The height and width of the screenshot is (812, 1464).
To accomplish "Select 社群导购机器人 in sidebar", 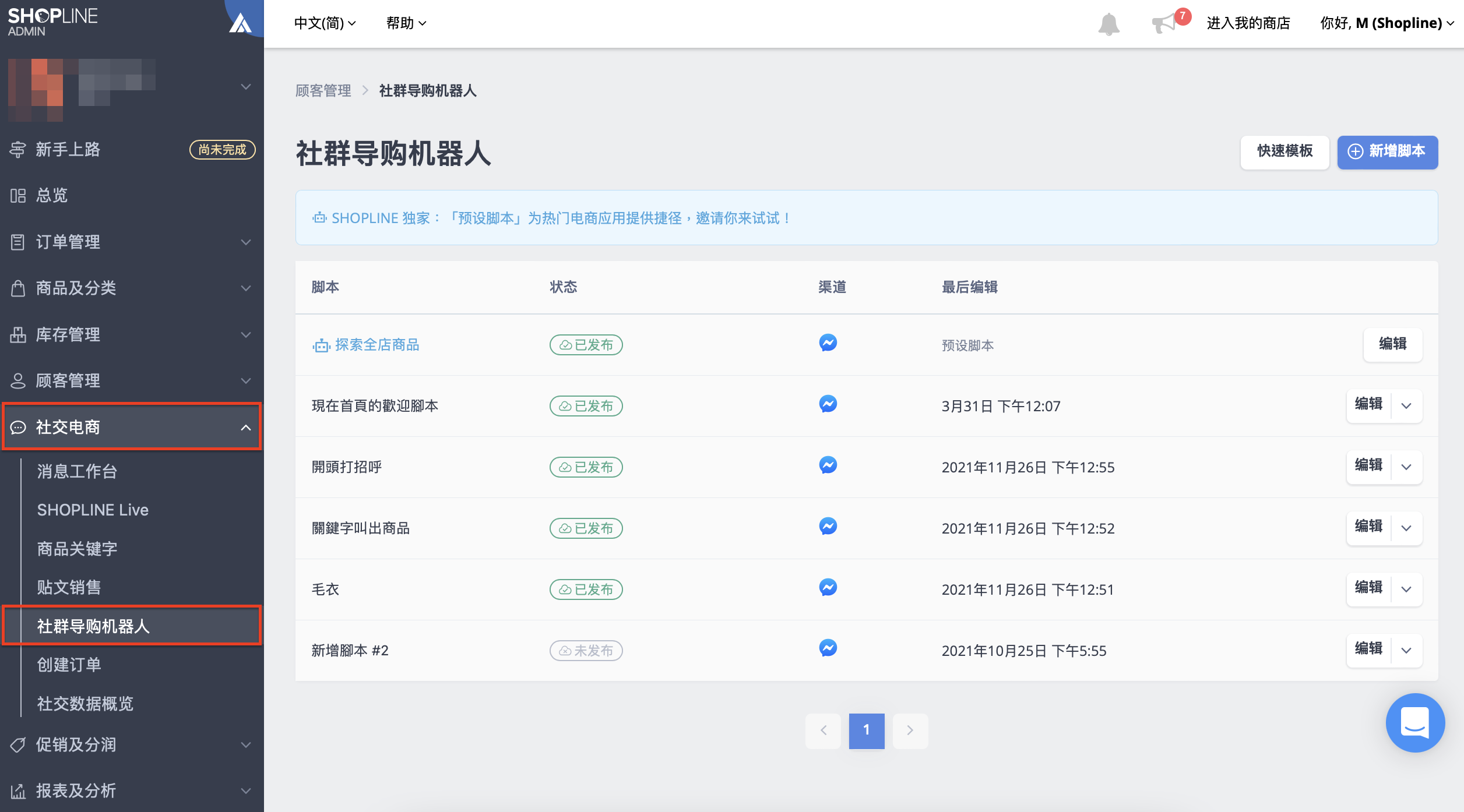I will 132,626.
